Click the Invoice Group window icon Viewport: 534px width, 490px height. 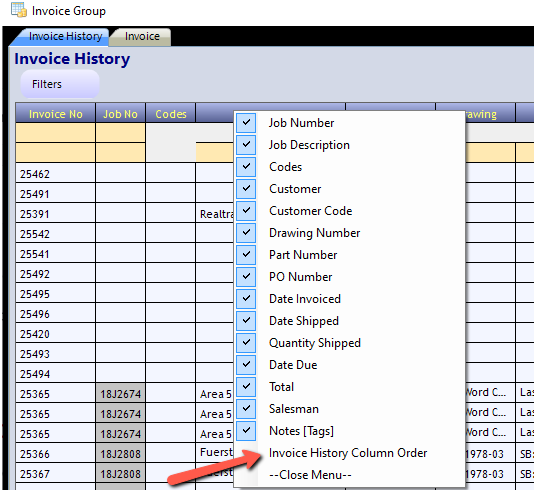(19, 10)
